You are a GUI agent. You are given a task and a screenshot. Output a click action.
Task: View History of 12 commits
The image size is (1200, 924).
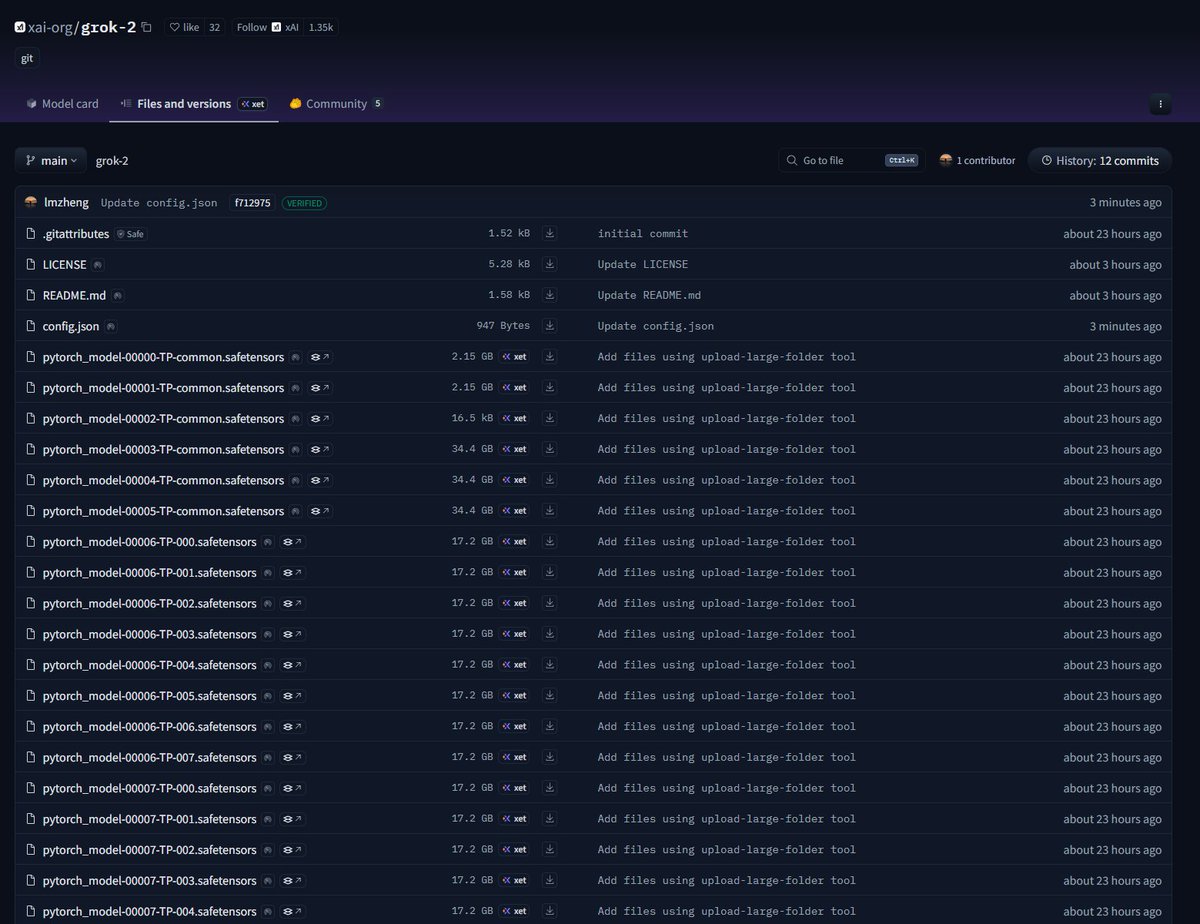pos(1099,160)
